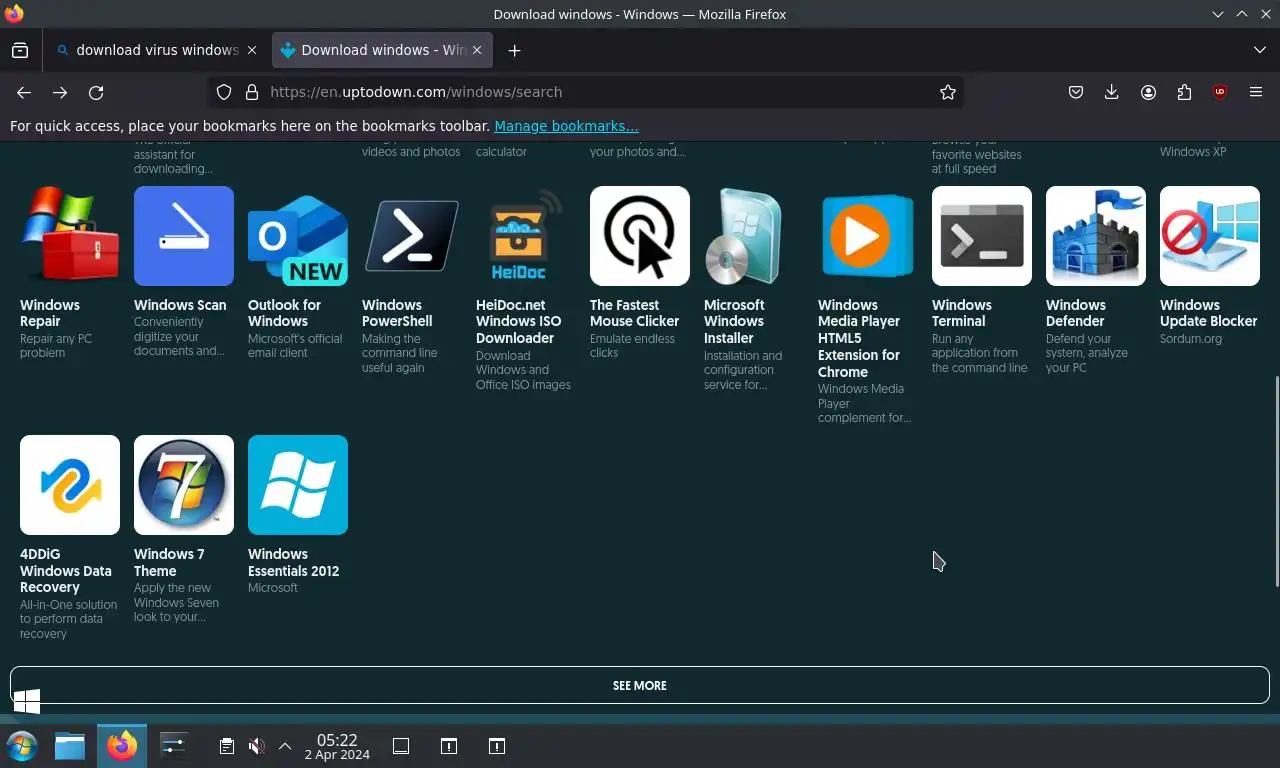Open the Windows Defender title link
The height and width of the screenshot is (768, 1280).
click(x=1075, y=313)
